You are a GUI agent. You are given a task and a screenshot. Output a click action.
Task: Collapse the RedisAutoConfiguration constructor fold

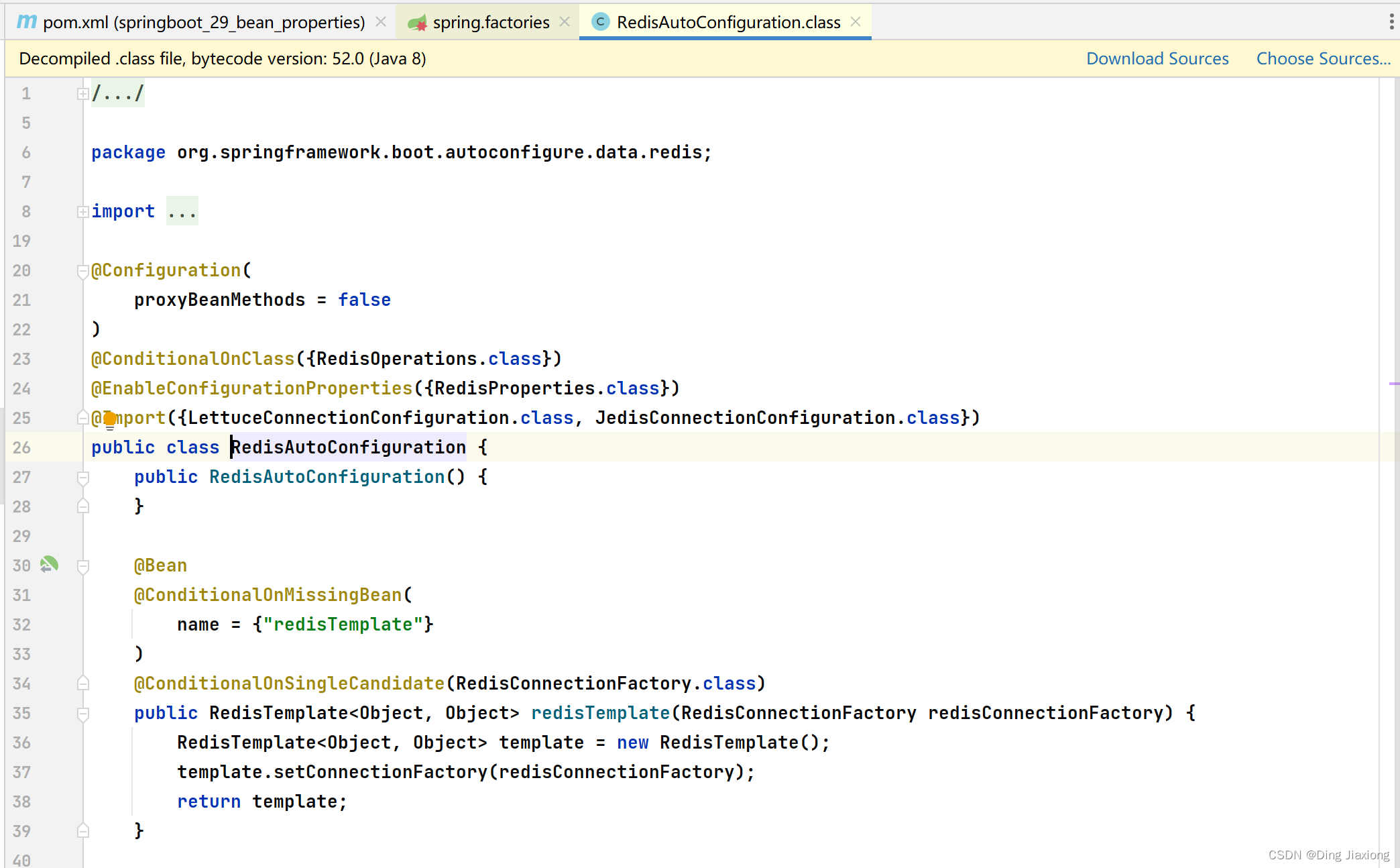click(x=82, y=478)
